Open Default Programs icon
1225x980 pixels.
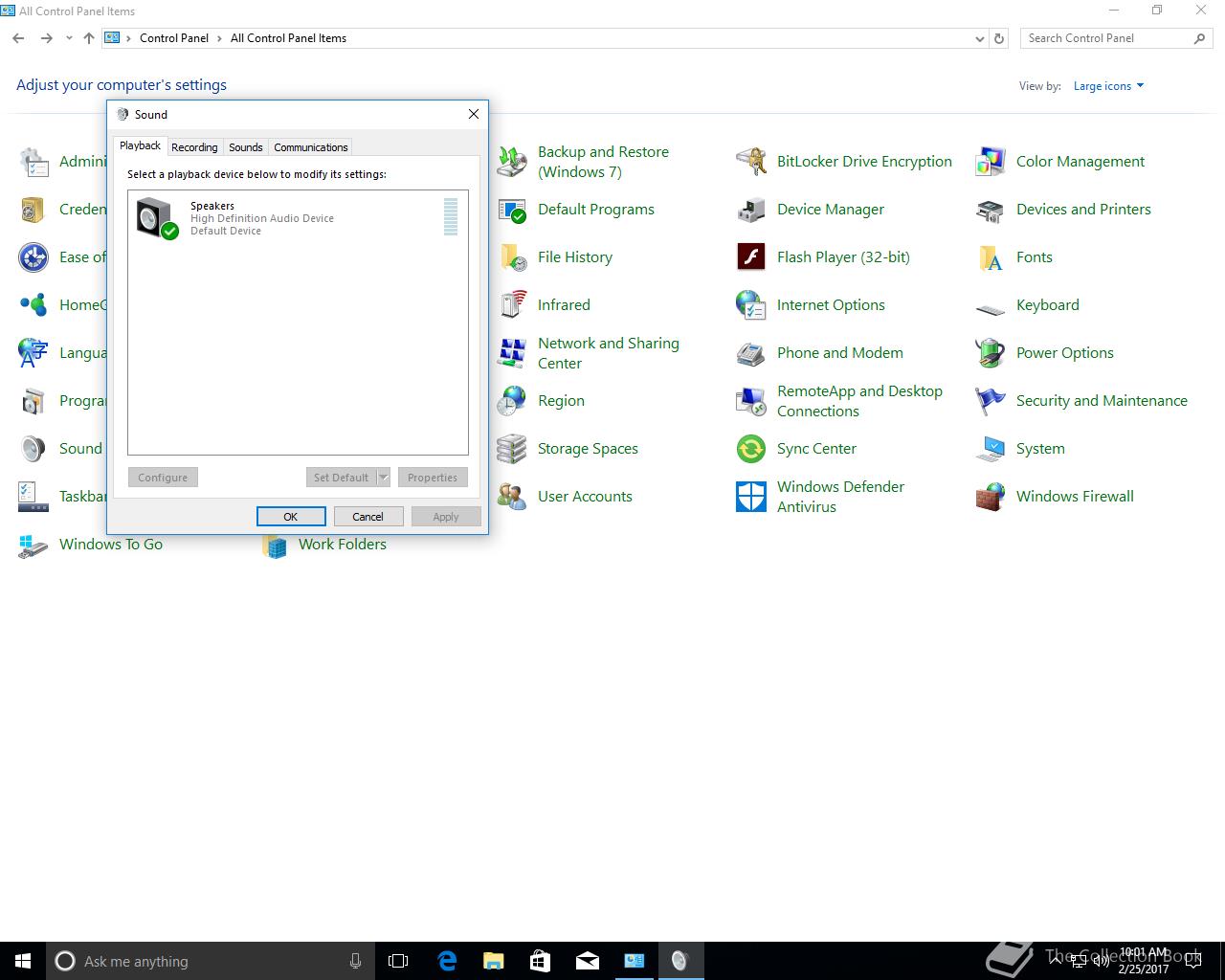pos(512,210)
